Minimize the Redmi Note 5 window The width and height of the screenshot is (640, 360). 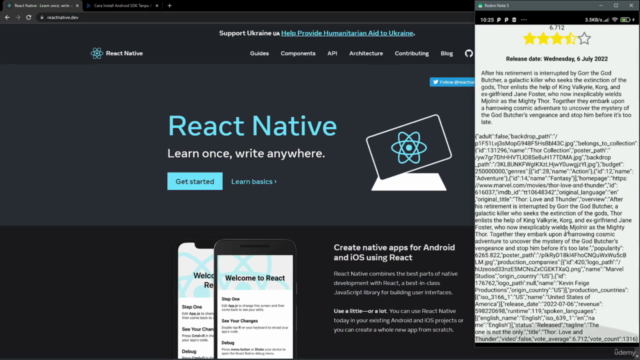[x=601, y=6]
